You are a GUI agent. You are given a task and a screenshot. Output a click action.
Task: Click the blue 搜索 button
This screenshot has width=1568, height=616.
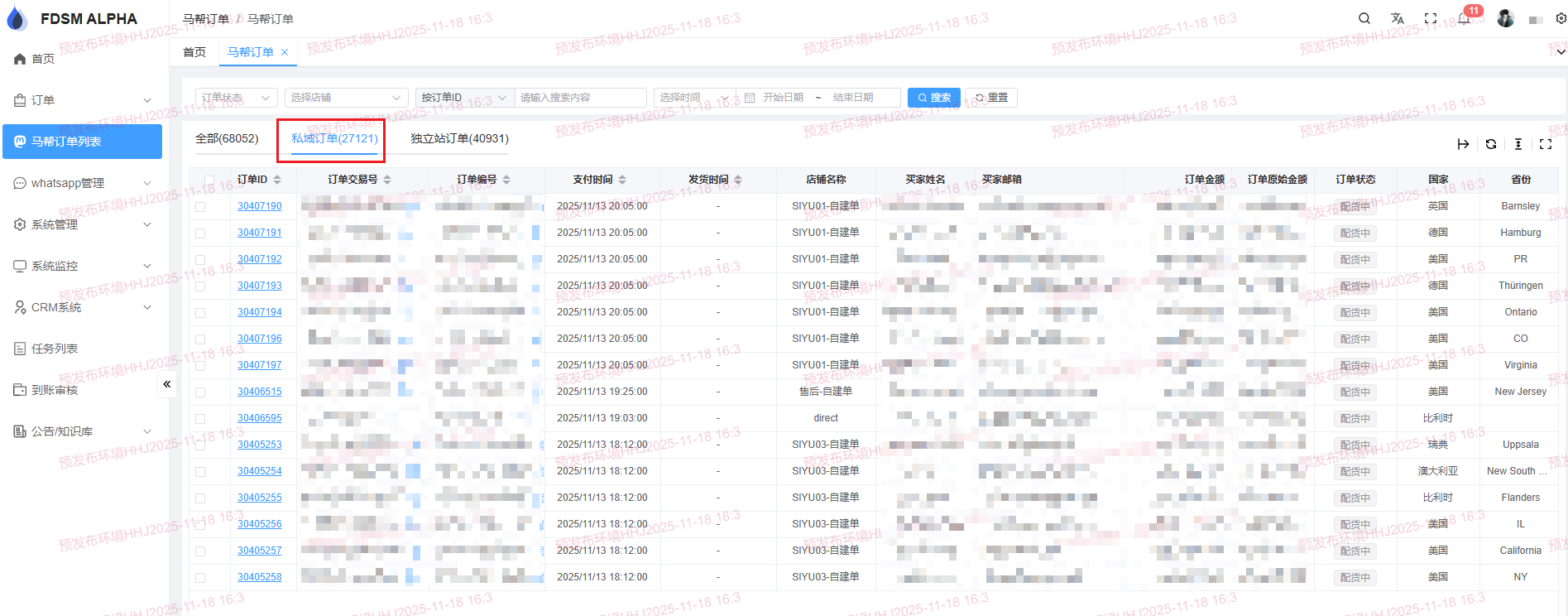[933, 98]
